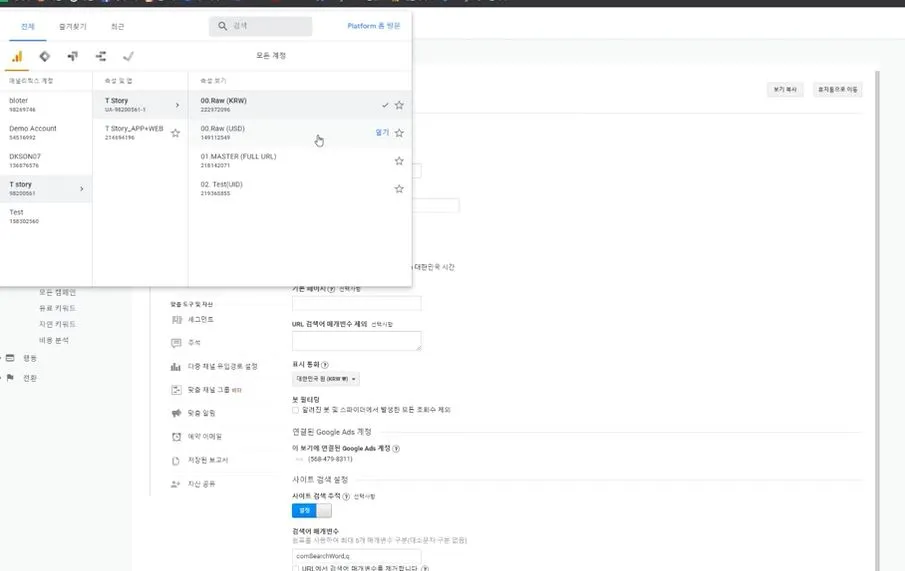Click the 주석 comment icon
905x571 pixels.
pyautogui.click(x=176, y=343)
